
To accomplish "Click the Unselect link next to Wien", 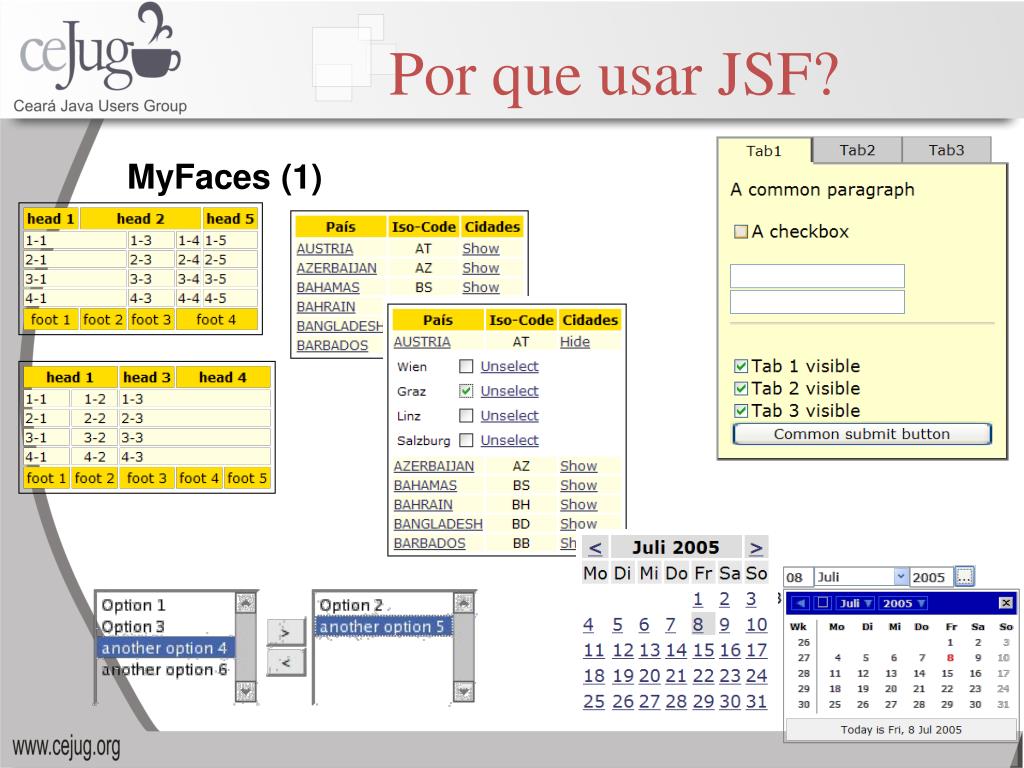I will (509, 366).
